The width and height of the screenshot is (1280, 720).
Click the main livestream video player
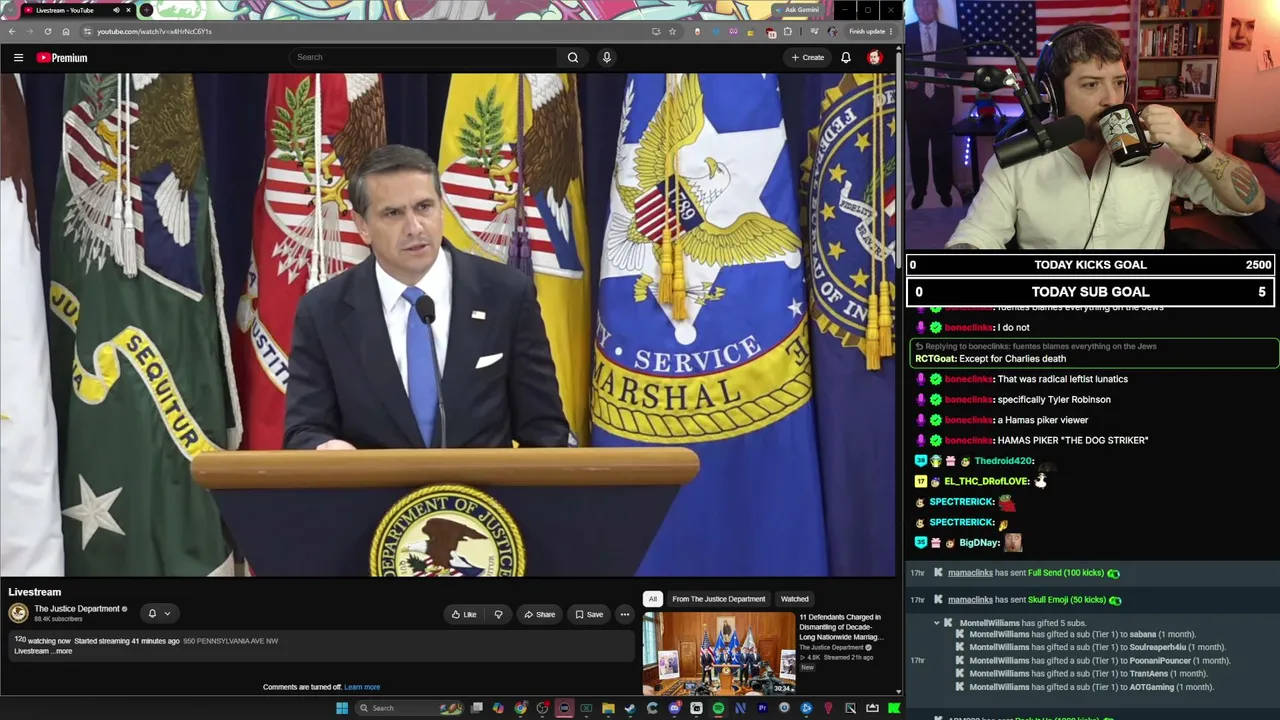tap(448, 325)
